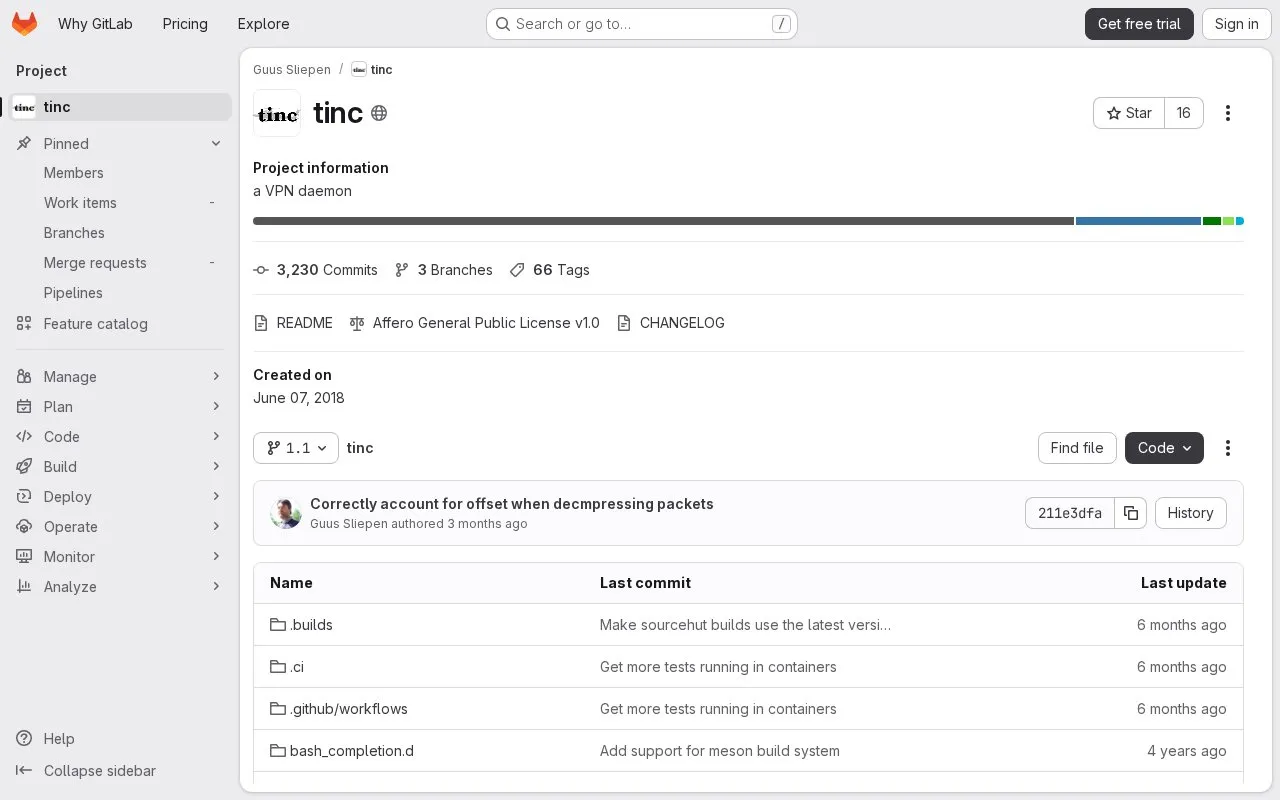Collapse the sidebar
The height and width of the screenshot is (800, 1280).
87,771
